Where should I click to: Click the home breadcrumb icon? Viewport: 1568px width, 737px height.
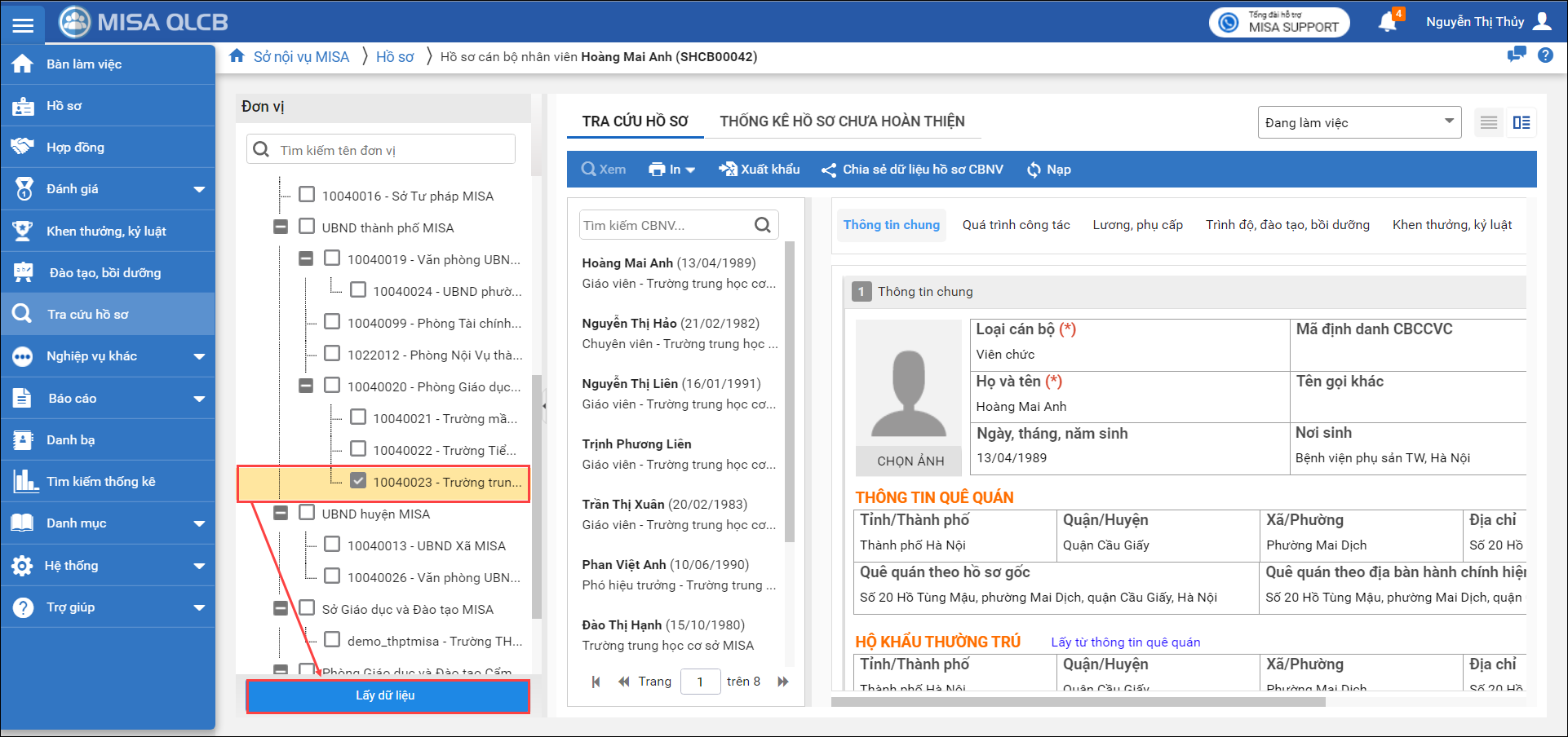[x=237, y=56]
